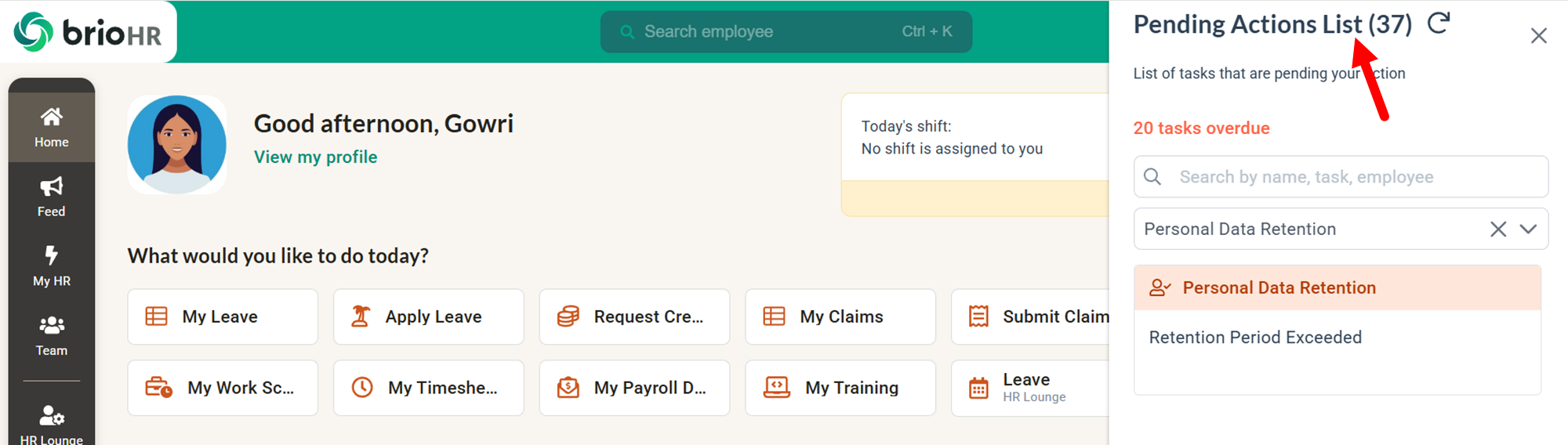Click the search by name, task, employee field
Image resolution: width=1568 pixels, height=445 pixels.
(x=1341, y=177)
